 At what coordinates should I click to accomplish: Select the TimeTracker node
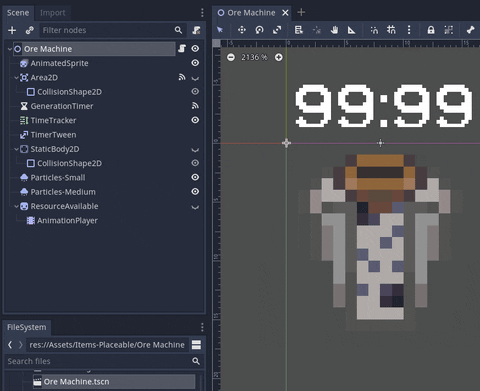point(53,120)
